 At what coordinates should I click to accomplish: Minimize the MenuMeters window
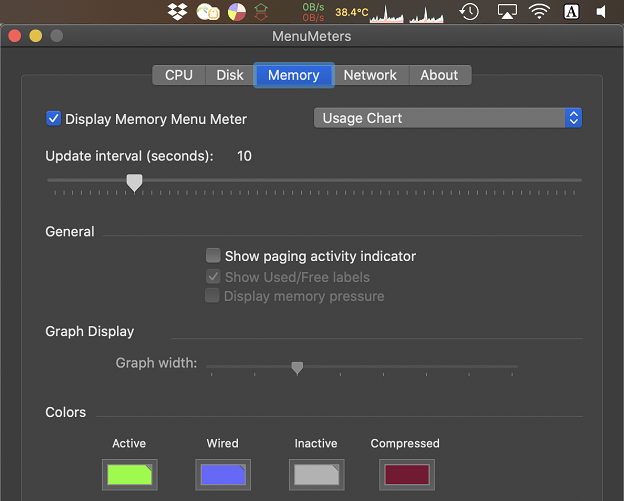(x=36, y=36)
